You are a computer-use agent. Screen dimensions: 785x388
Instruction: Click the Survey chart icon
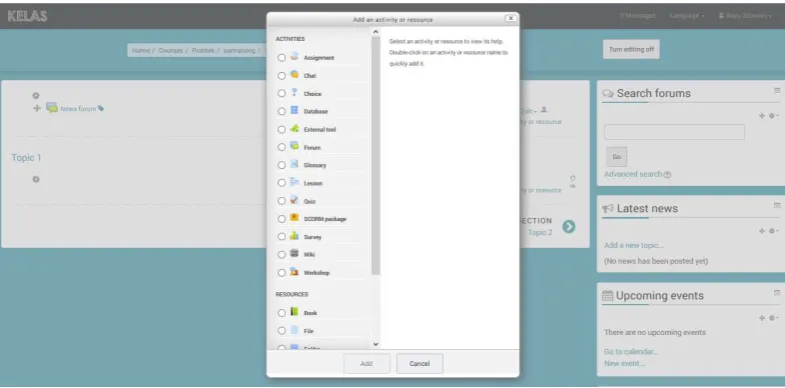tap(294, 236)
